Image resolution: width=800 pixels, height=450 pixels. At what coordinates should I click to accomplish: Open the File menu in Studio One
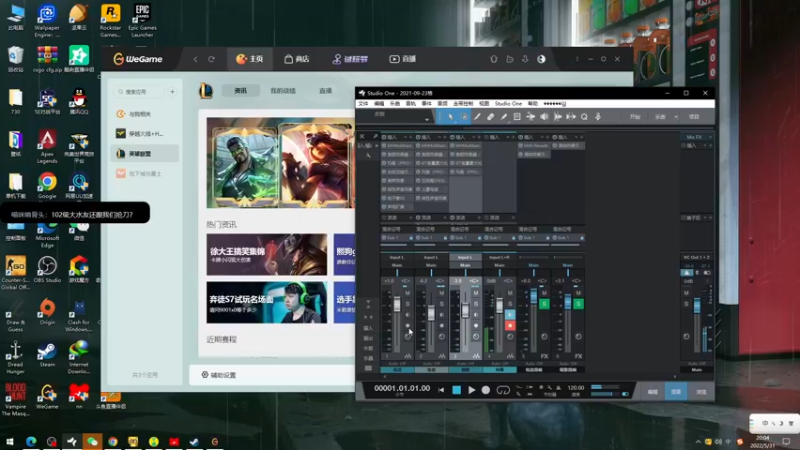tap(363, 104)
